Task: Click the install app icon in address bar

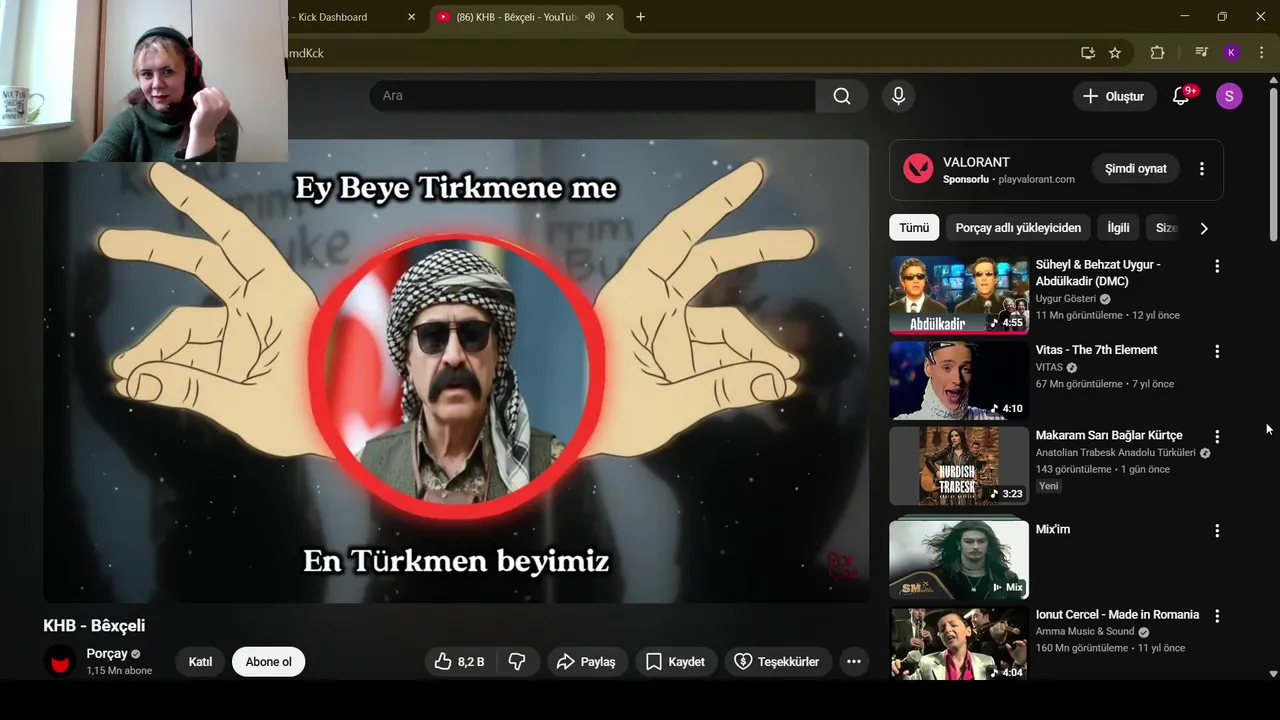Action: (x=1088, y=53)
